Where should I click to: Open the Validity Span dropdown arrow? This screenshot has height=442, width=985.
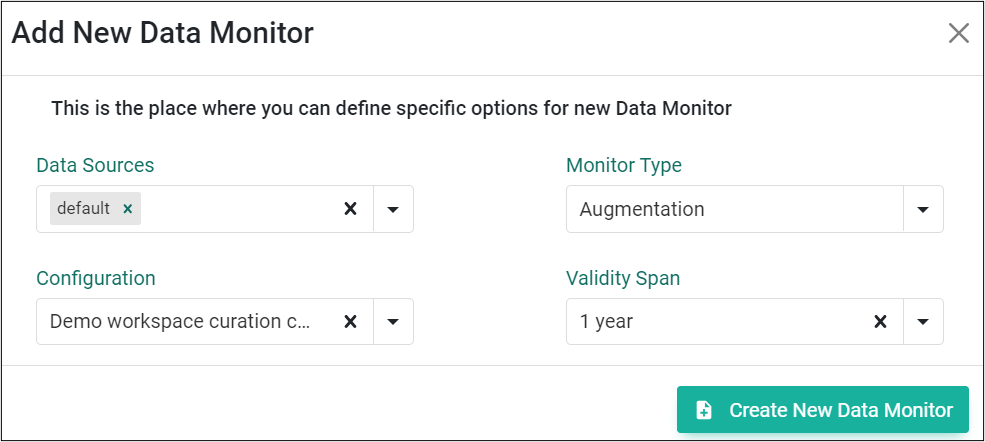pyautogui.click(x=923, y=321)
